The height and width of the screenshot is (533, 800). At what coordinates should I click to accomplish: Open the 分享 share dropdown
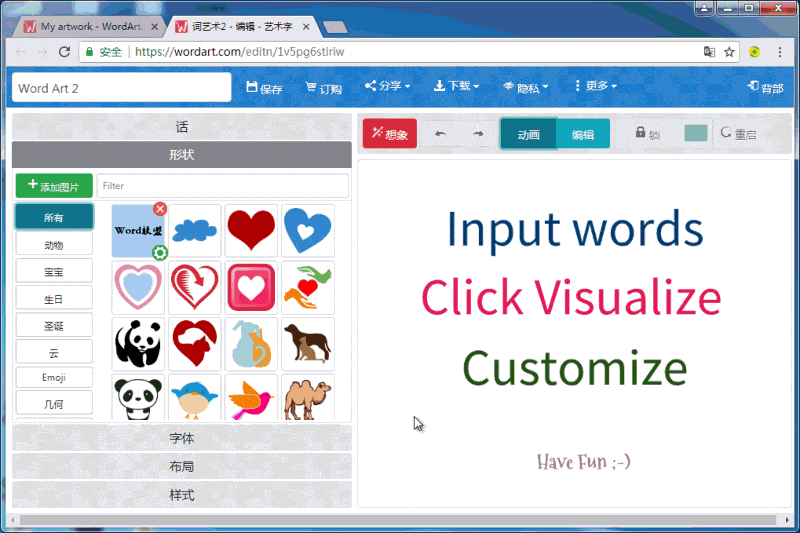(x=387, y=87)
